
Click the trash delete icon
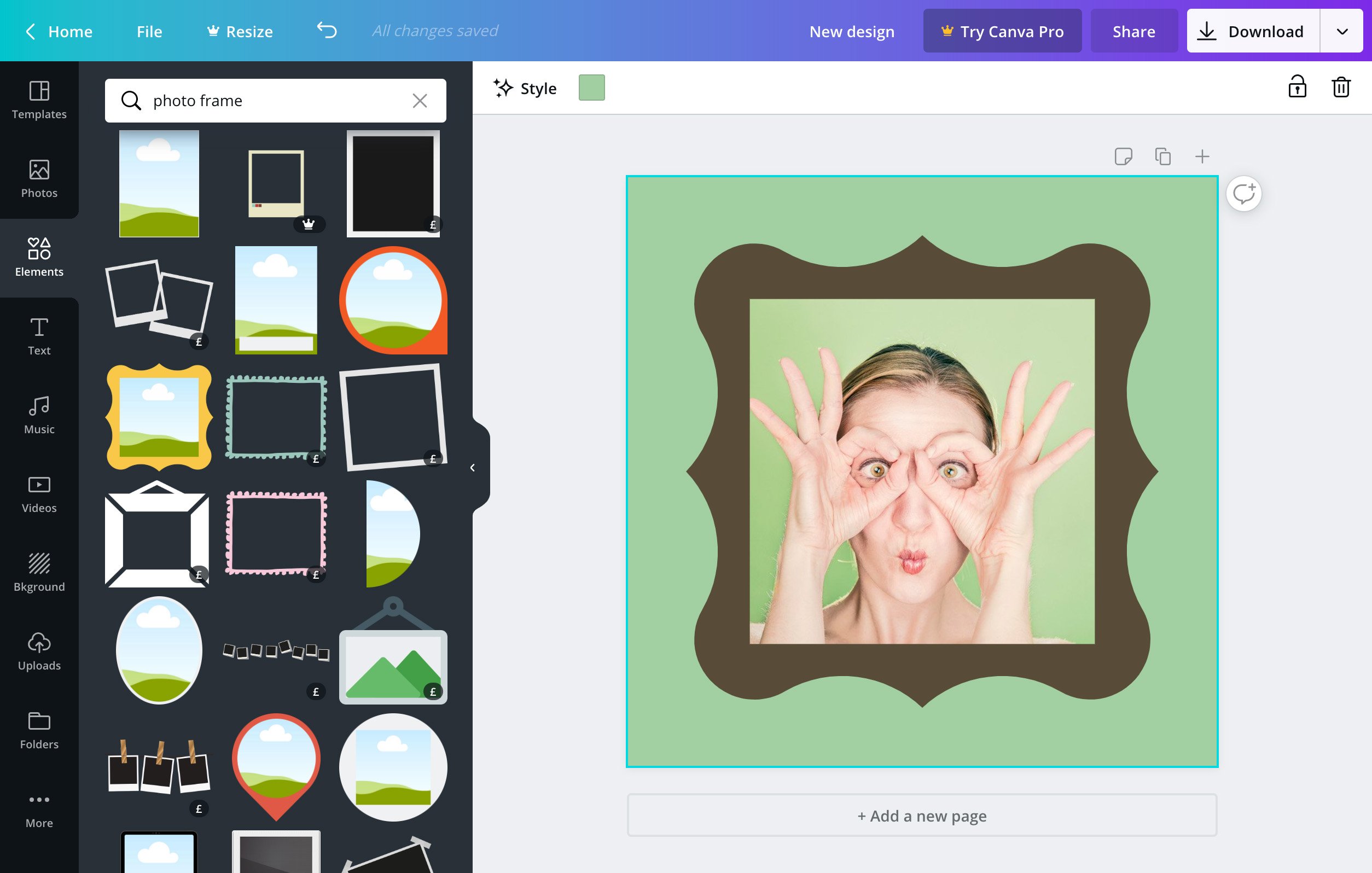pyautogui.click(x=1341, y=87)
